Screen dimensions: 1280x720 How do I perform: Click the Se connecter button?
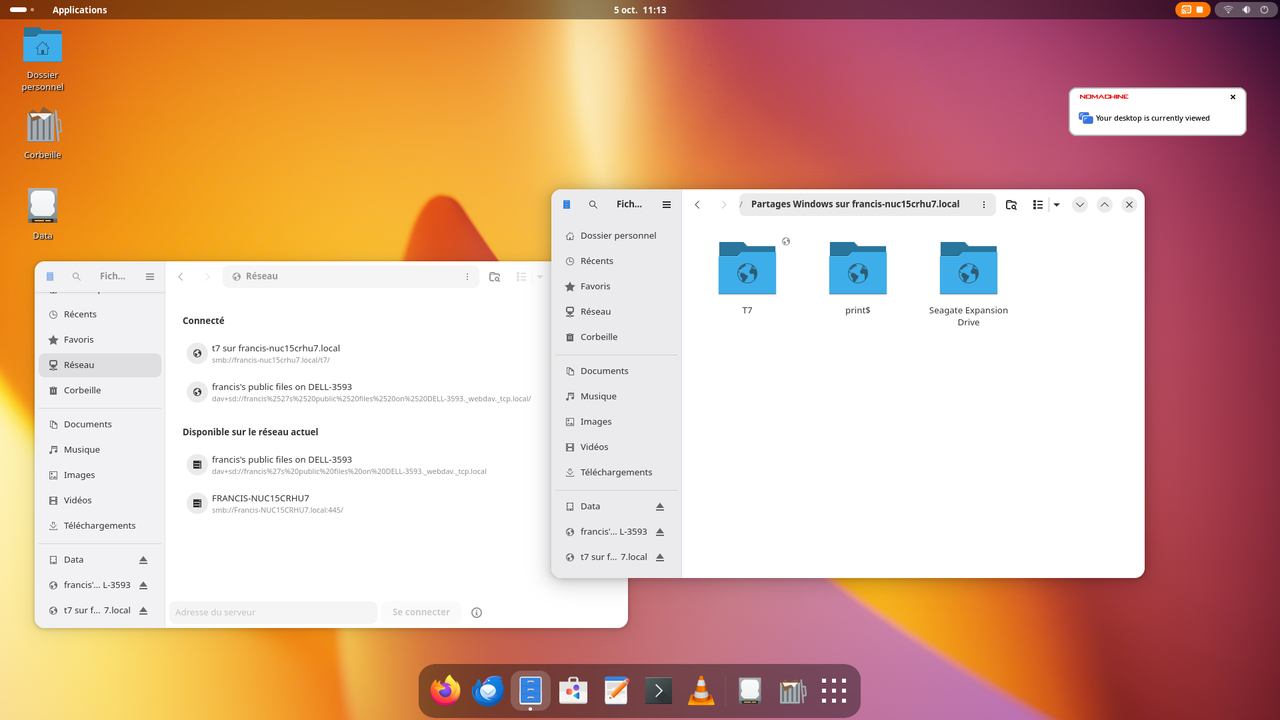click(x=421, y=612)
